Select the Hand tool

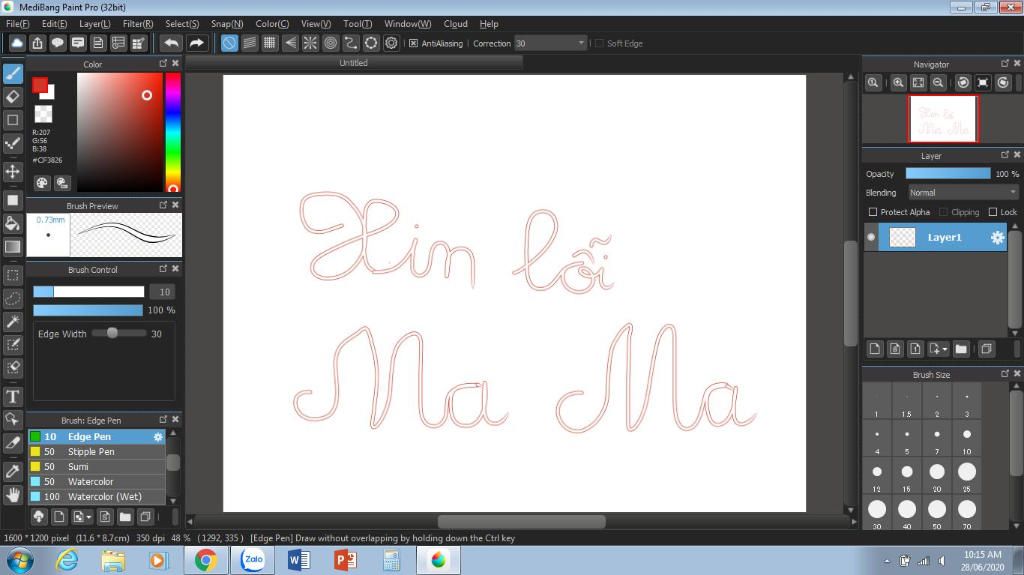pyautogui.click(x=12, y=495)
